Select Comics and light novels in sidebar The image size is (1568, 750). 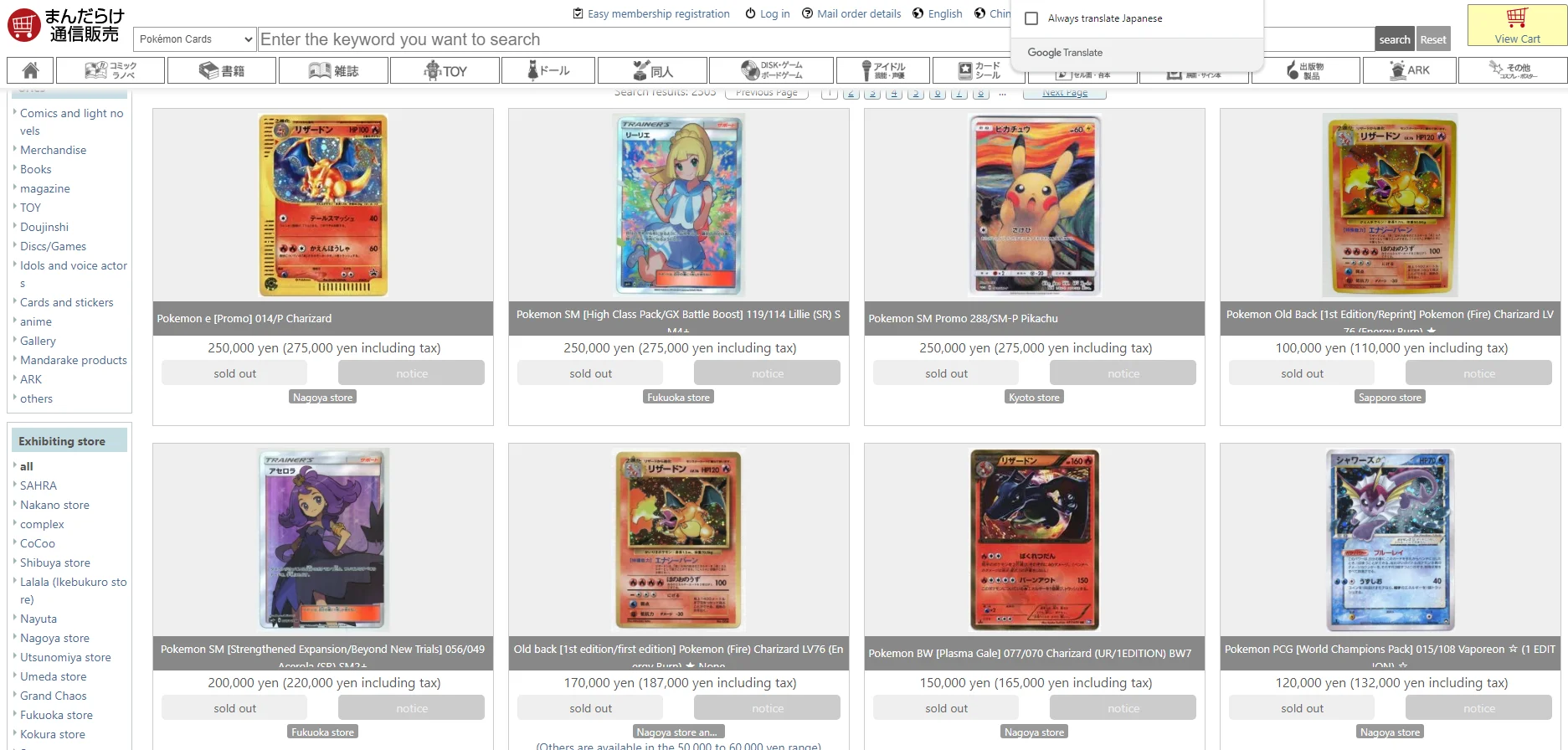[72, 122]
